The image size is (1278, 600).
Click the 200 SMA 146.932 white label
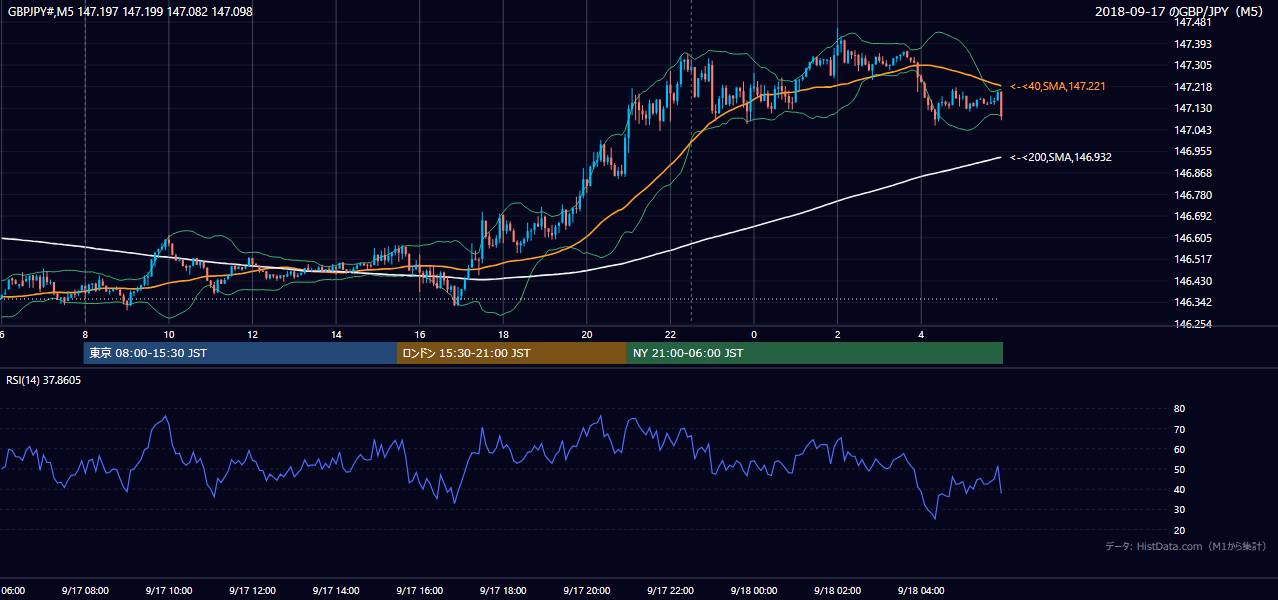pyautogui.click(x=1060, y=157)
